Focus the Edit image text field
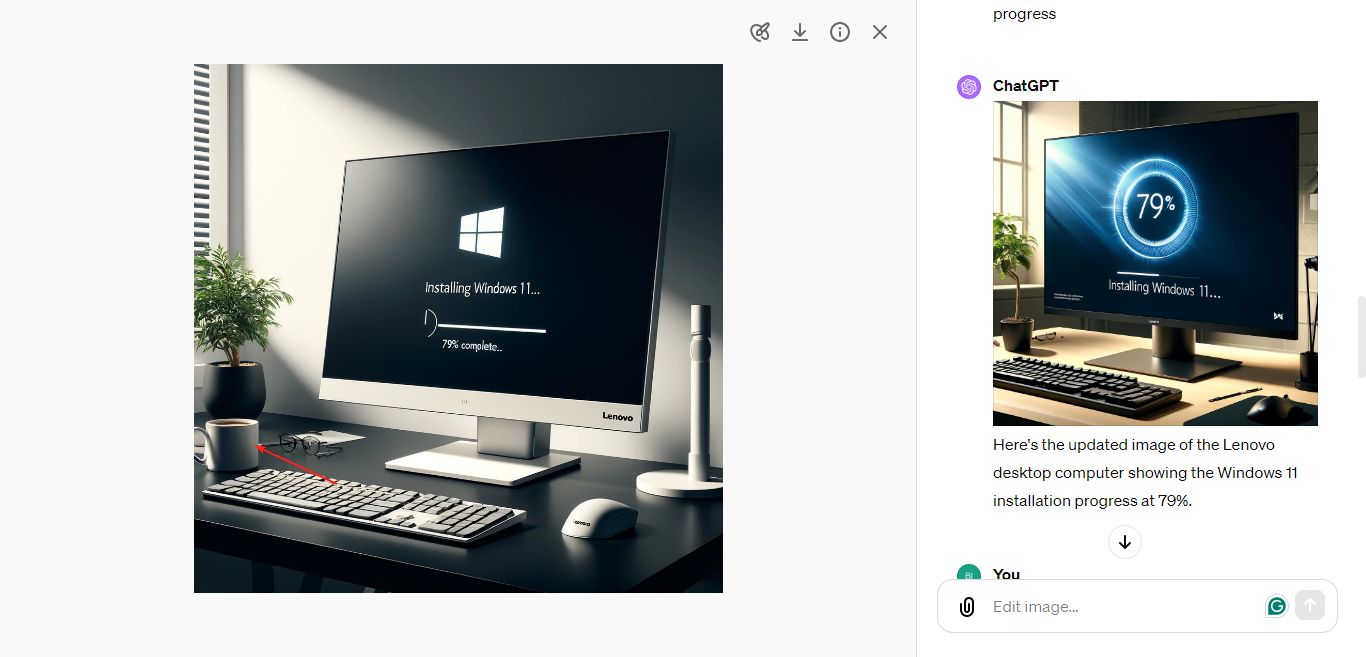This screenshot has width=1366, height=657. [1125, 606]
